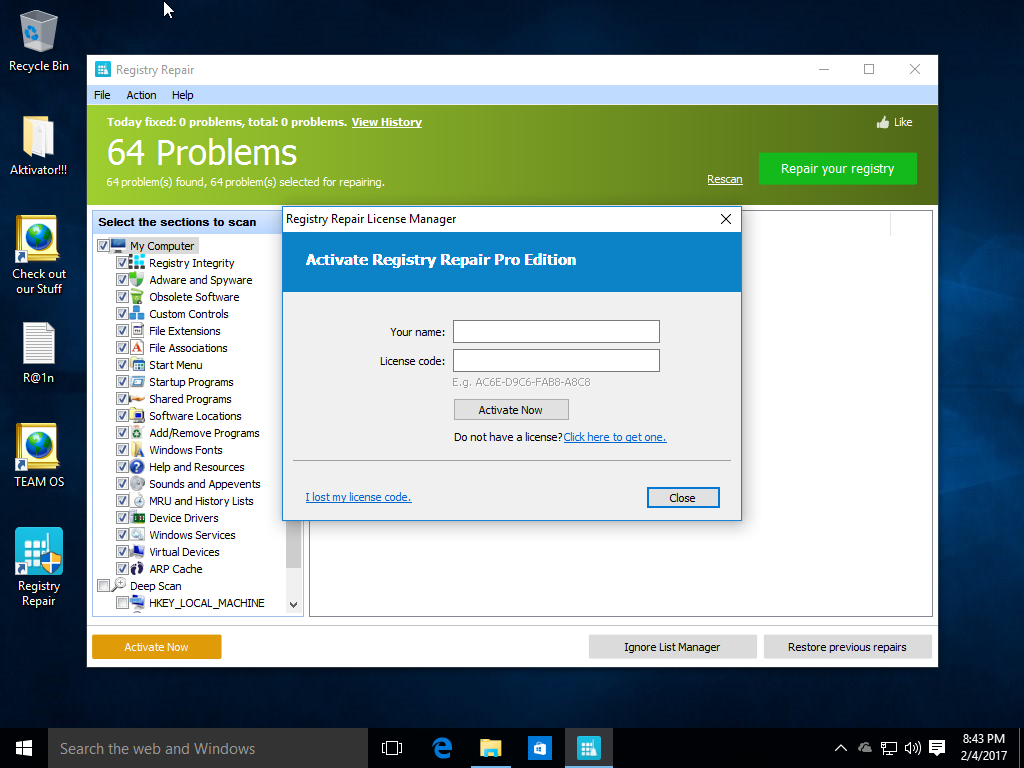Click the Help and Resources question icon
This screenshot has width=1024, height=768.
tap(137, 466)
